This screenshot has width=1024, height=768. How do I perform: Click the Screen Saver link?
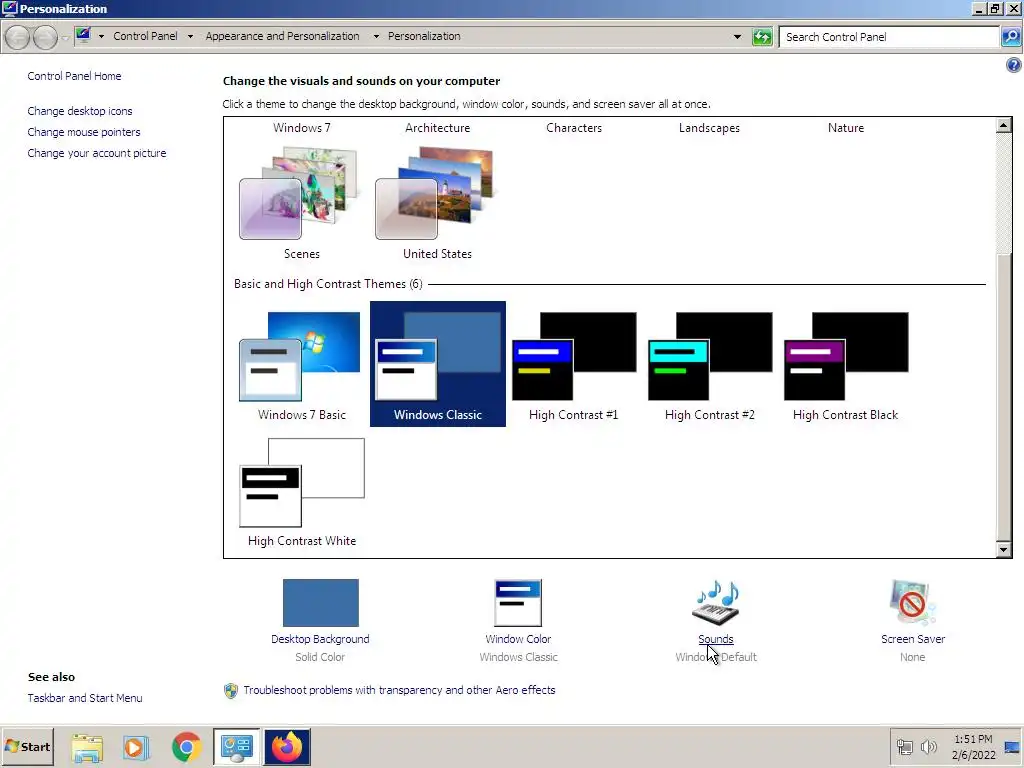(x=912, y=639)
